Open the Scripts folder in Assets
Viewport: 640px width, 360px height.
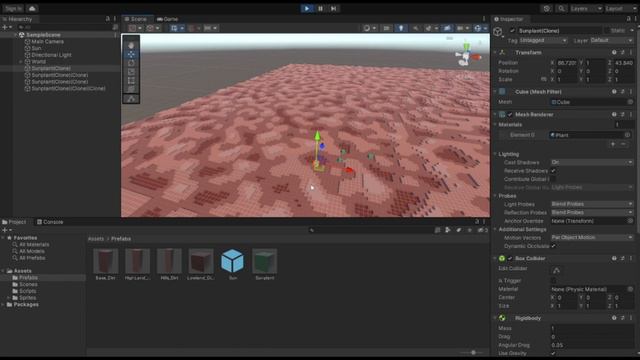27,291
